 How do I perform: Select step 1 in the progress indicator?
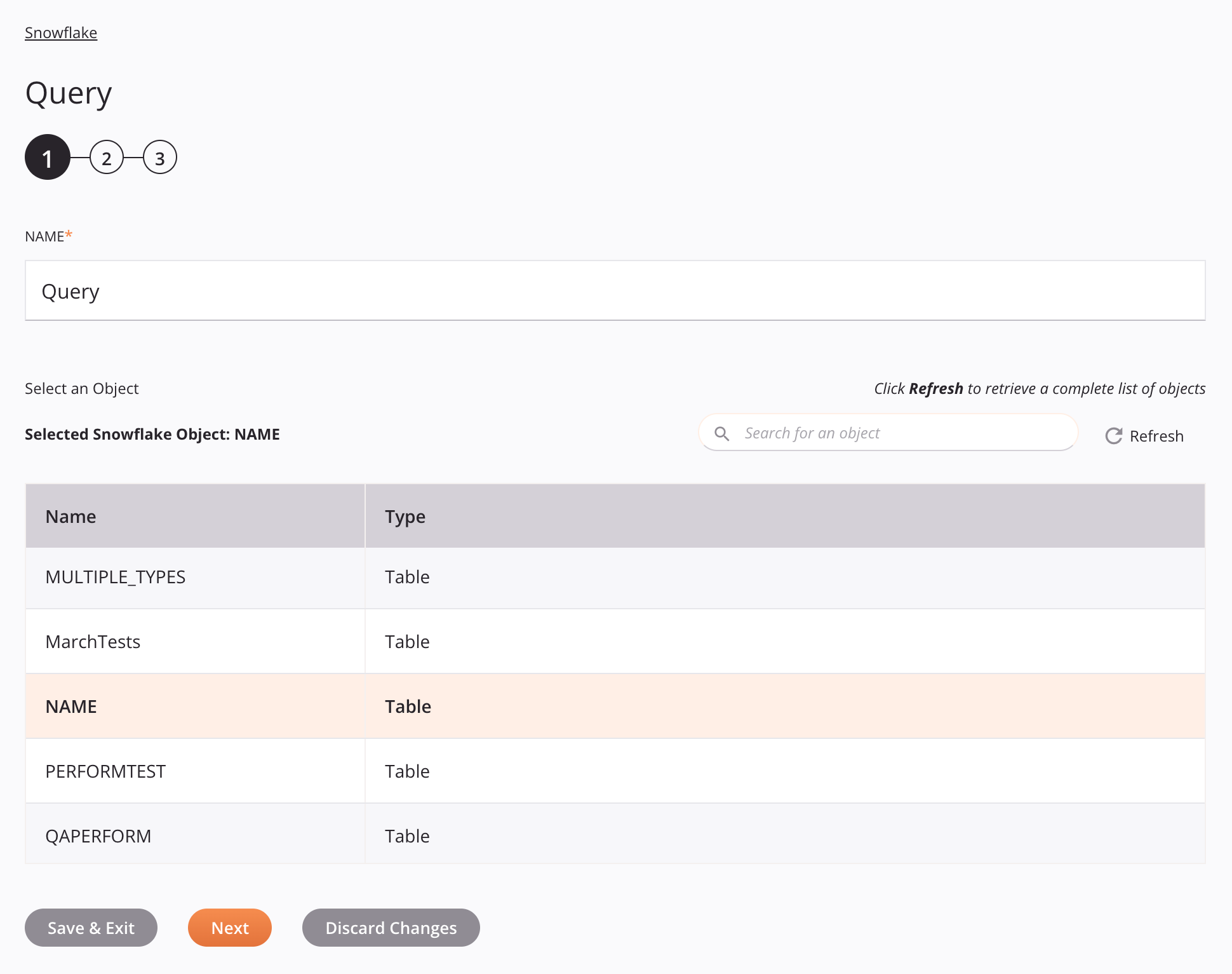coord(47,158)
